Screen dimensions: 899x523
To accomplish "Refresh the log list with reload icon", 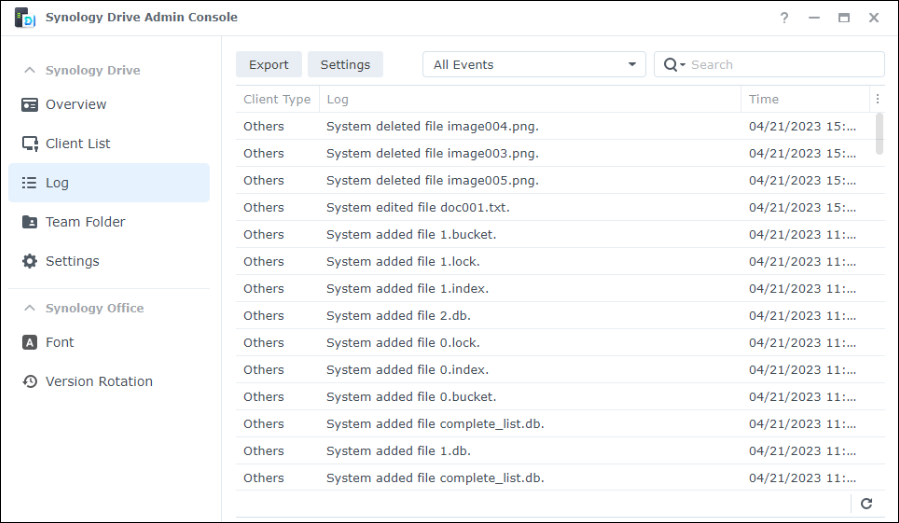I will [866, 504].
